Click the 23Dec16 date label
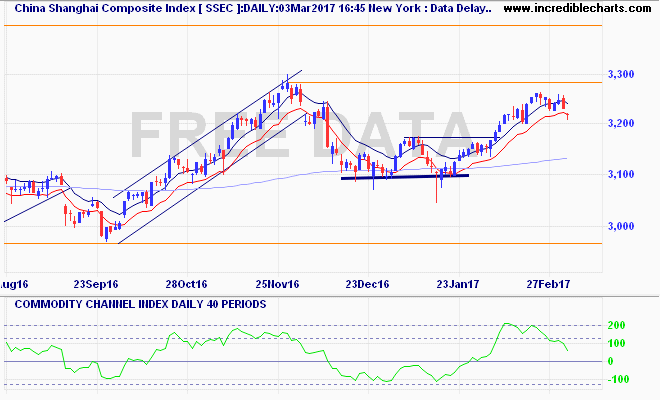 [x=367, y=284]
